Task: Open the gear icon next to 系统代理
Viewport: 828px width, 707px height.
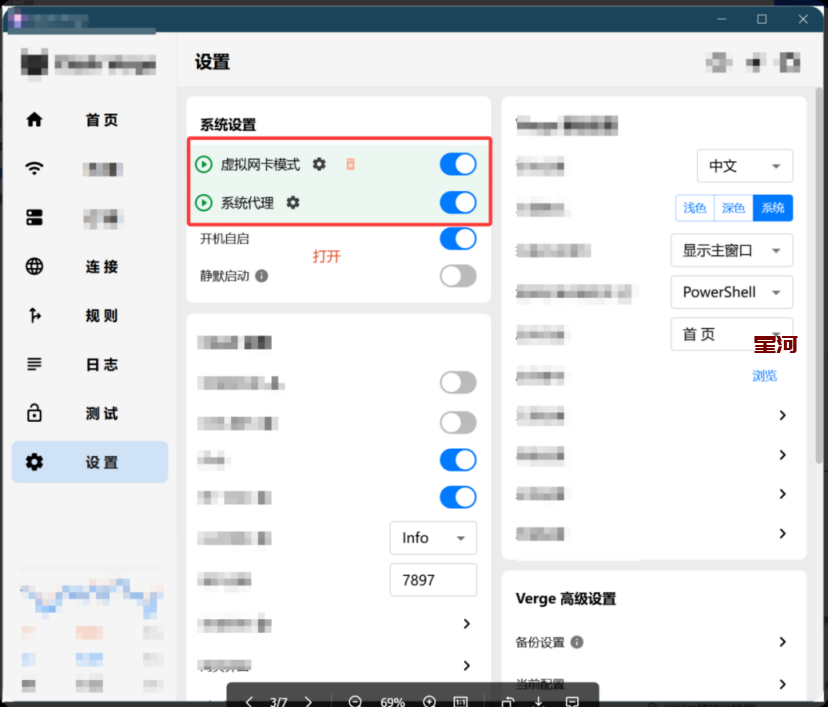Action: 293,203
